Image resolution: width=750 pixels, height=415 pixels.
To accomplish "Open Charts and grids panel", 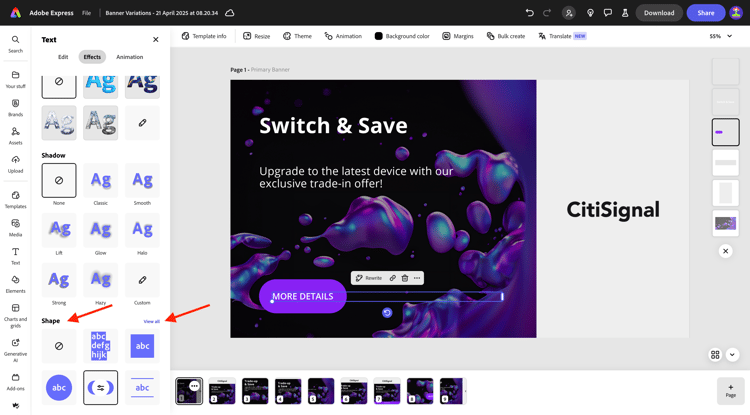I will (x=15, y=316).
